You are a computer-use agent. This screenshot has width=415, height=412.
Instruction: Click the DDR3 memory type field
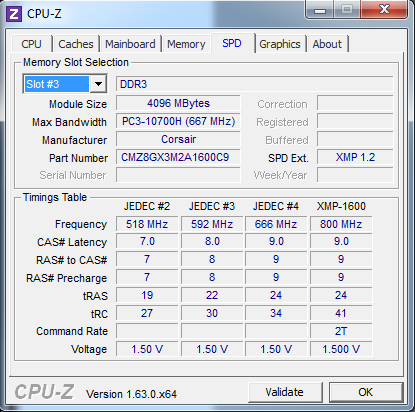255,84
